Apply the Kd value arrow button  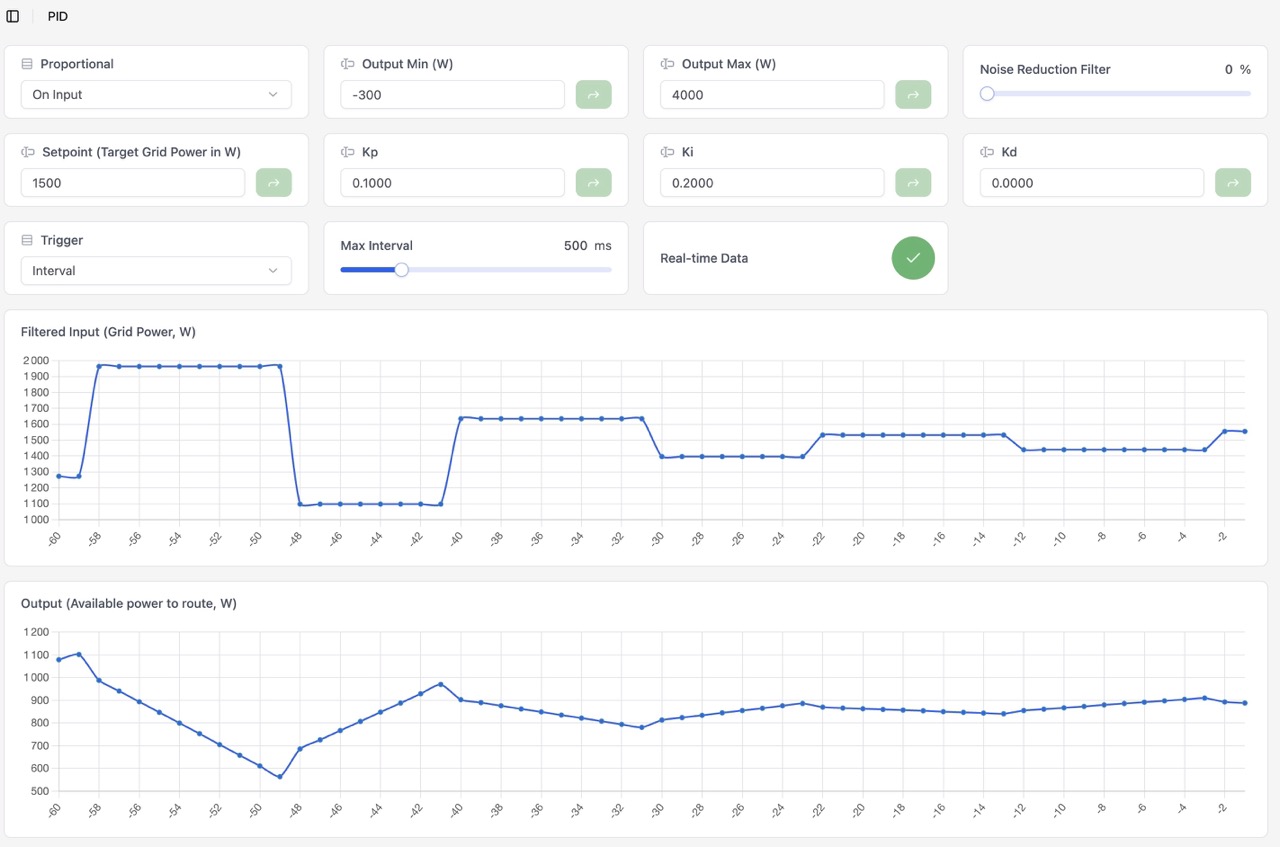(x=1233, y=183)
